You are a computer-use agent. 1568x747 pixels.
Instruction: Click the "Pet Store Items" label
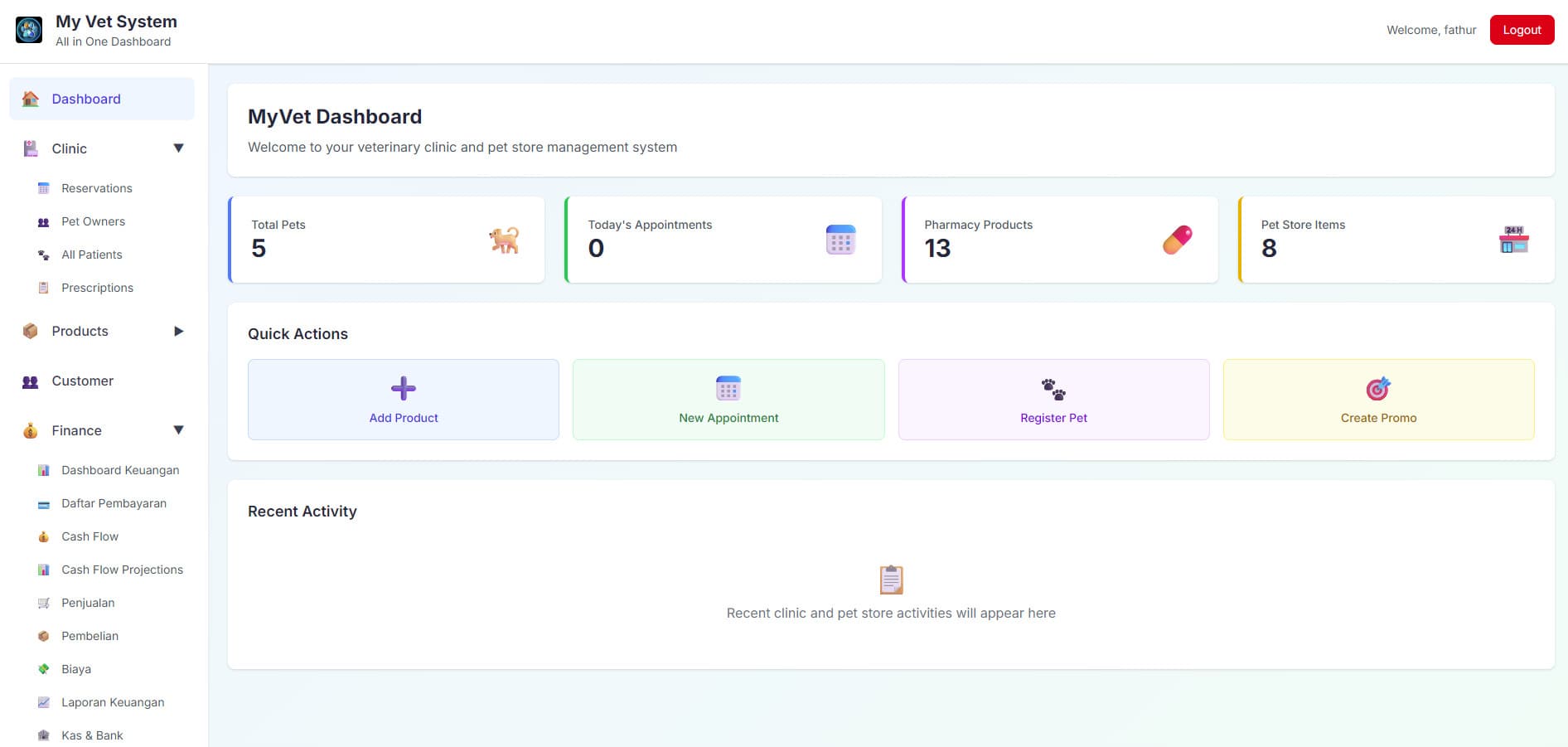coord(1303,225)
